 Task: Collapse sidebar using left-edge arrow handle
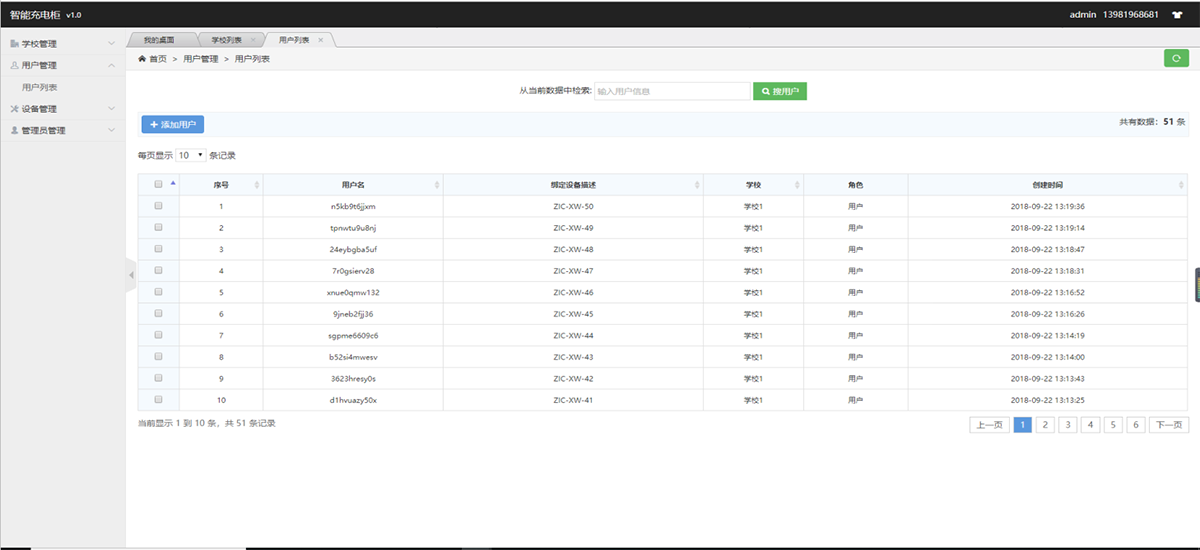coord(130,275)
